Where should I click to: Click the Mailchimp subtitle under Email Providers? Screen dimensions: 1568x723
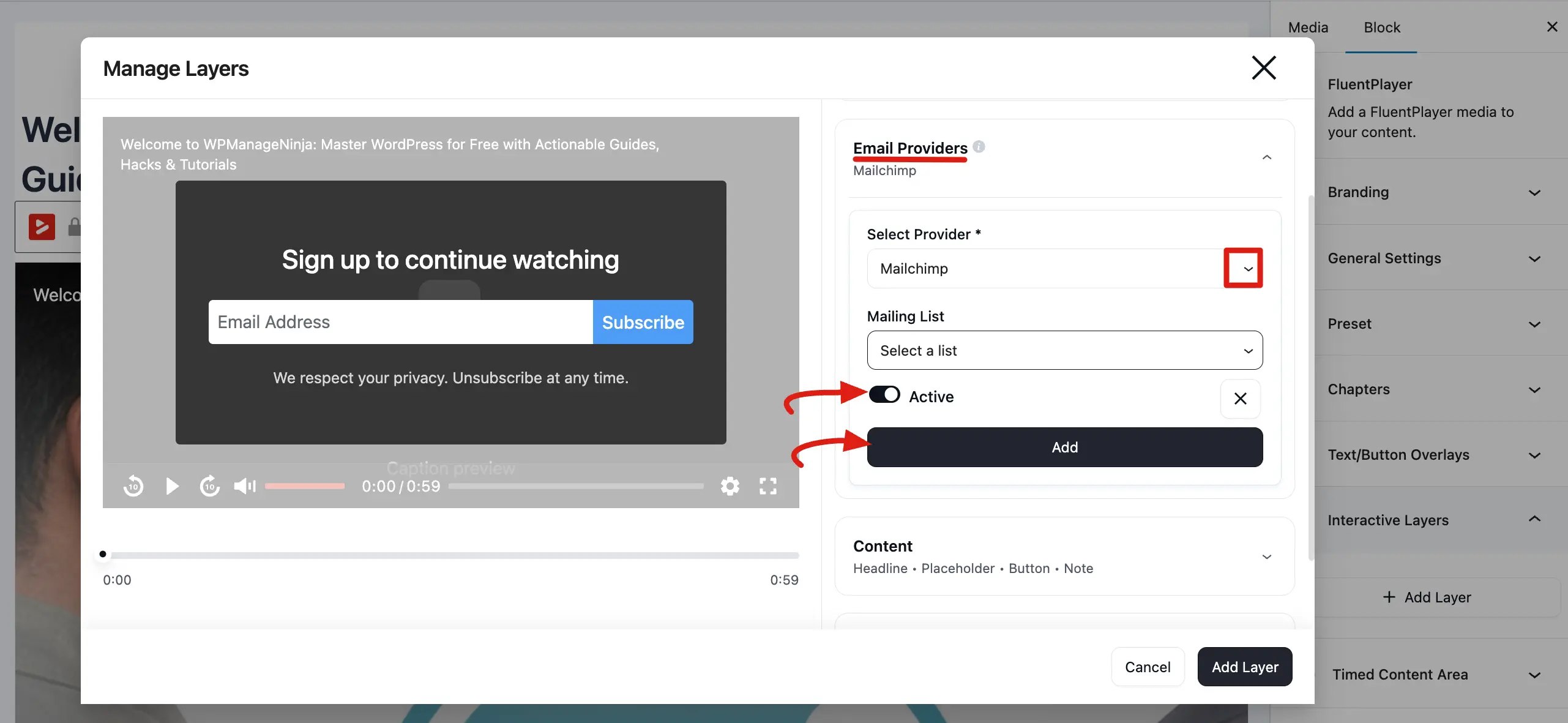[x=884, y=170]
